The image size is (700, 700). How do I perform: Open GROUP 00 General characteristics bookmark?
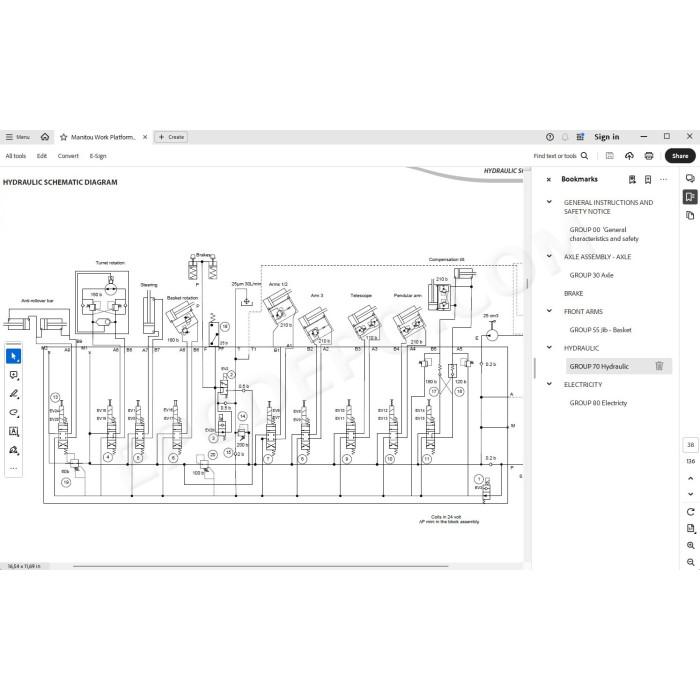click(604, 234)
